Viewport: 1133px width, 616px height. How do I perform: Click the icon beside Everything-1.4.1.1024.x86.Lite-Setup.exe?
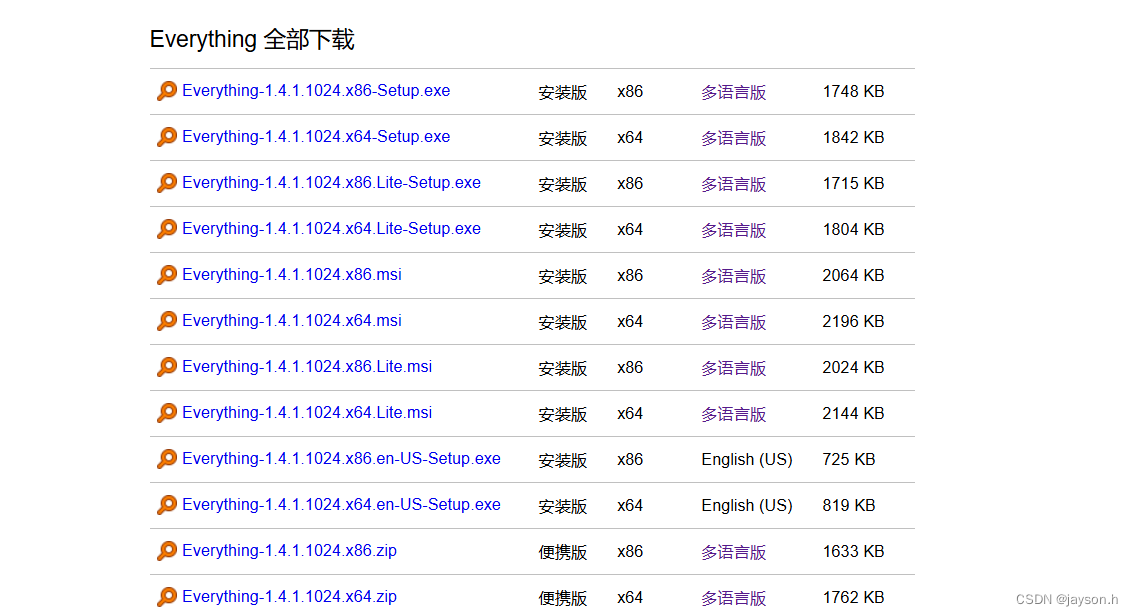(x=167, y=183)
